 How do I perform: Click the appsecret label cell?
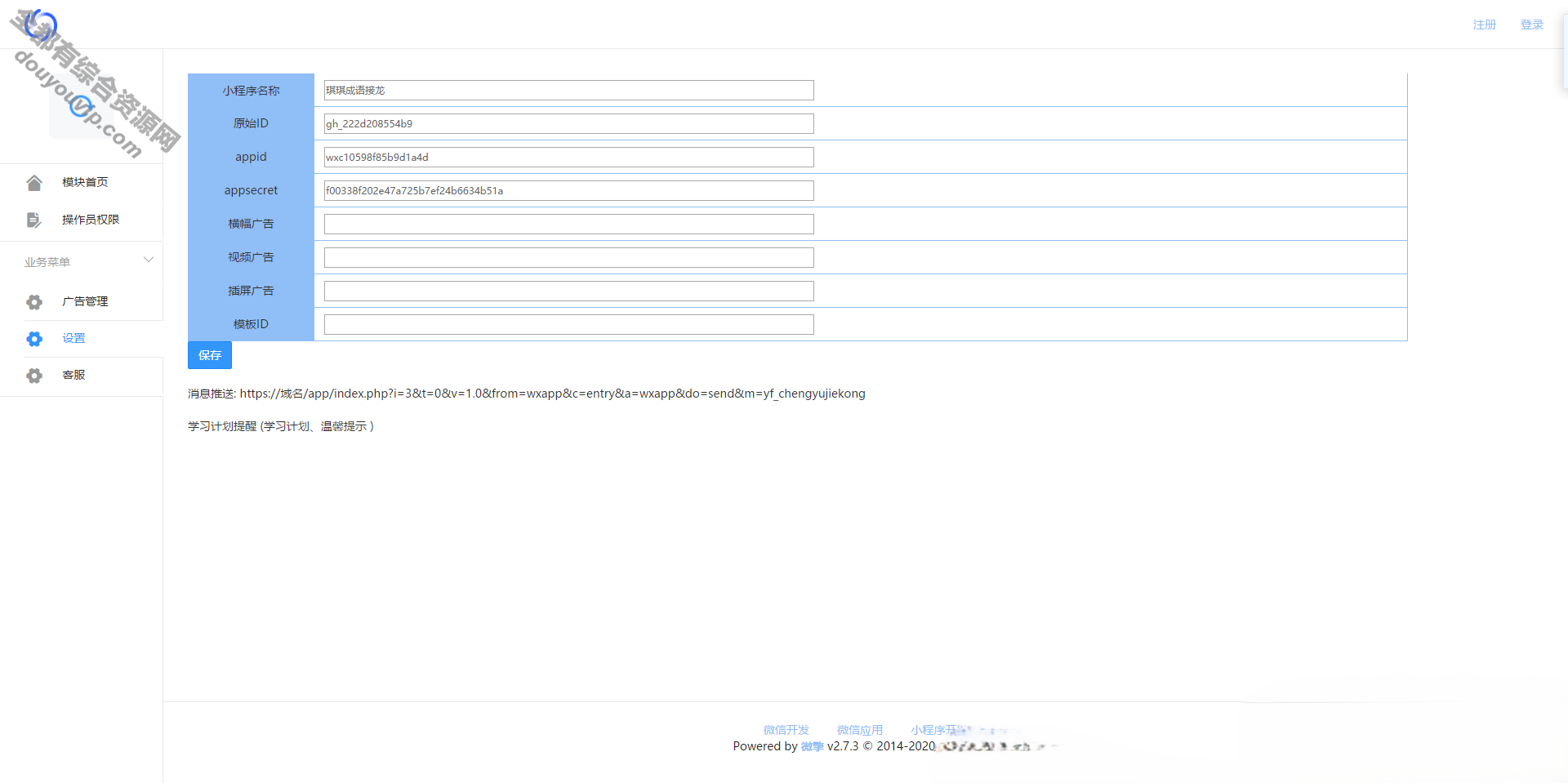point(251,190)
